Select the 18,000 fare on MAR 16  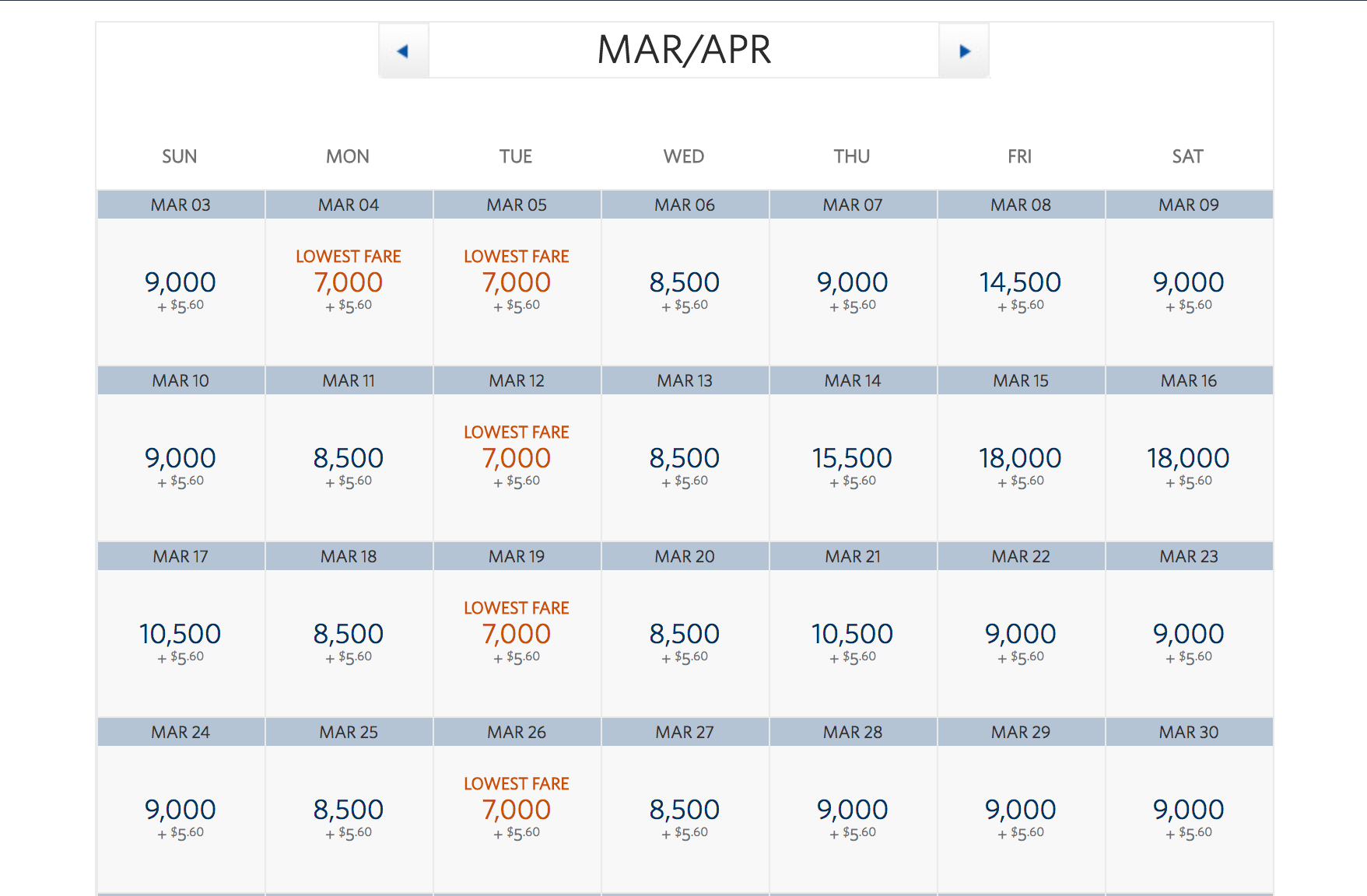coord(1188,459)
